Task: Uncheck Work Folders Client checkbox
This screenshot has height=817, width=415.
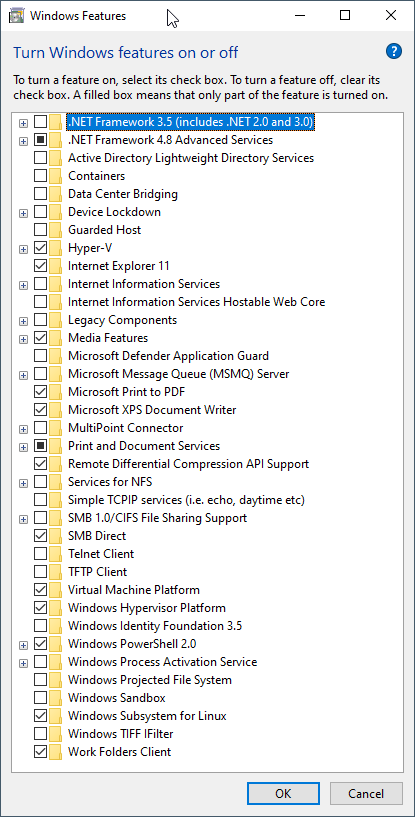Action: (40, 752)
